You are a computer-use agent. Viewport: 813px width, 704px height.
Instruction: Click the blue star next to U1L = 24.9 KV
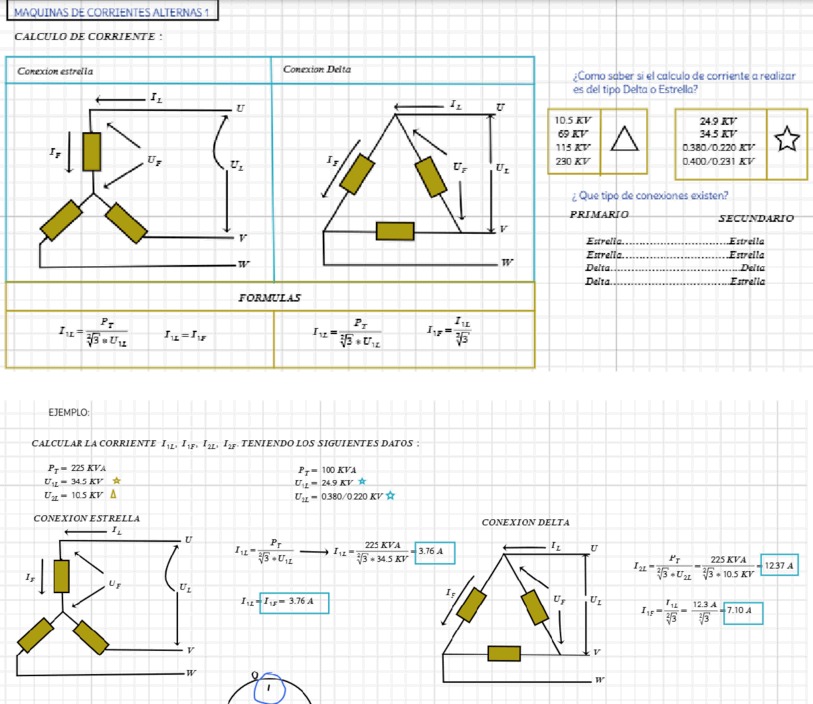[362, 482]
